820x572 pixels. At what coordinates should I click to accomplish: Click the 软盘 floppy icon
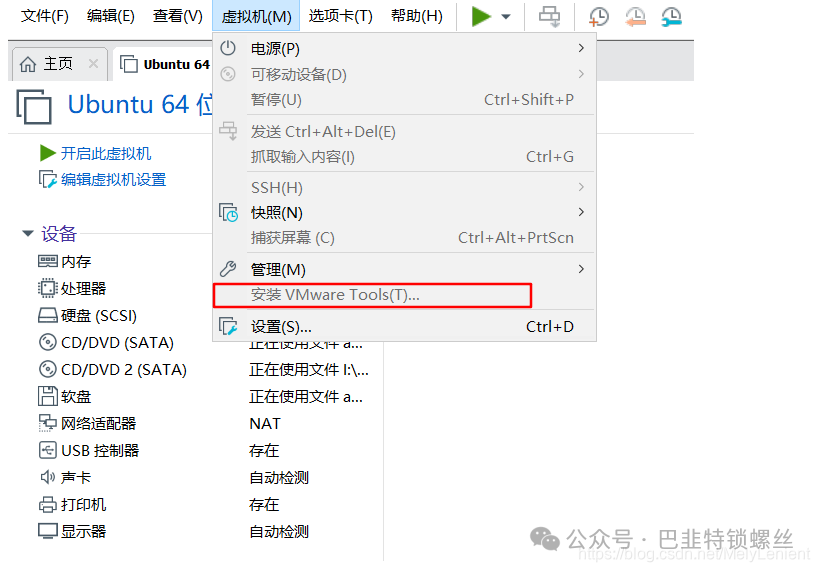pyautogui.click(x=48, y=396)
